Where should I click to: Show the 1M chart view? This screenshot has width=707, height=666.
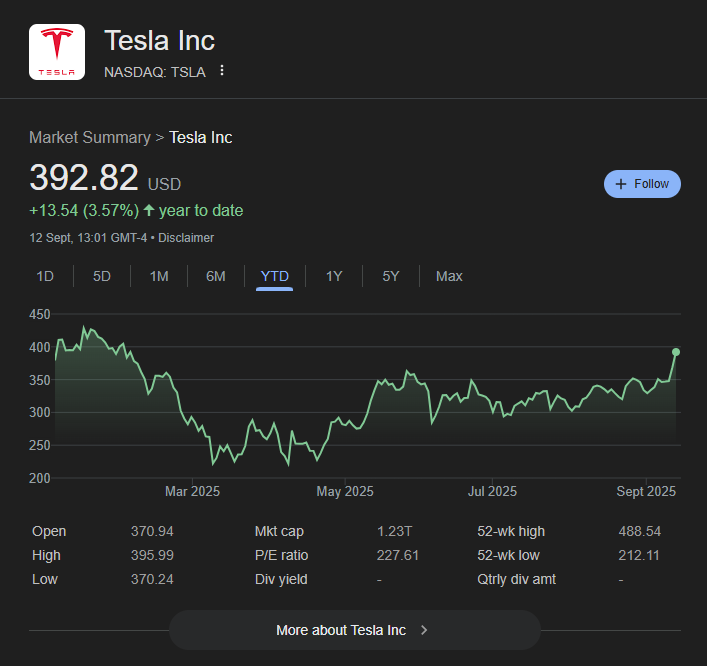point(159,276)
